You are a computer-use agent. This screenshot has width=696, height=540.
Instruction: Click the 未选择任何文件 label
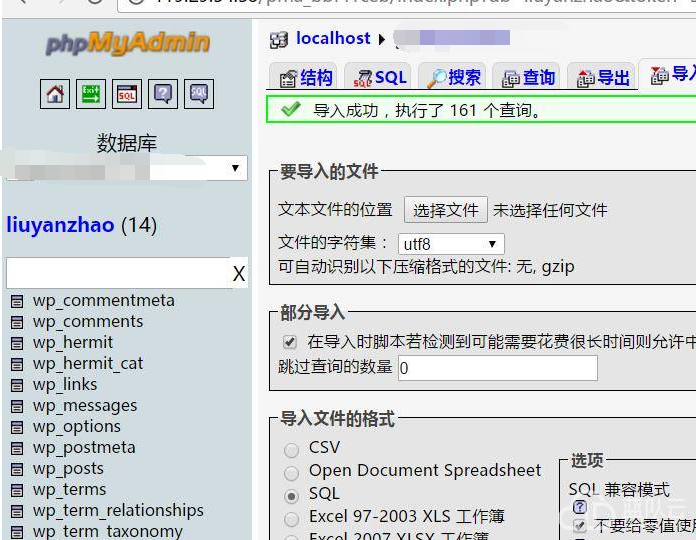coord(550,210)
